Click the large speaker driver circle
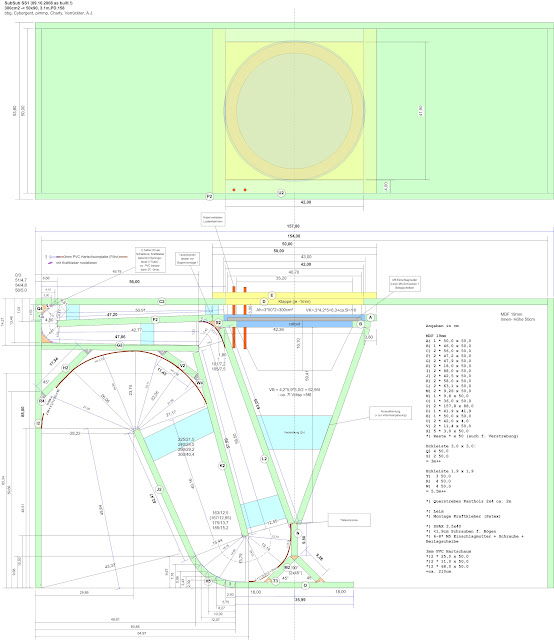Image resolution: width=554 pixels, height=640 pixels. click(x=294, y=109)
